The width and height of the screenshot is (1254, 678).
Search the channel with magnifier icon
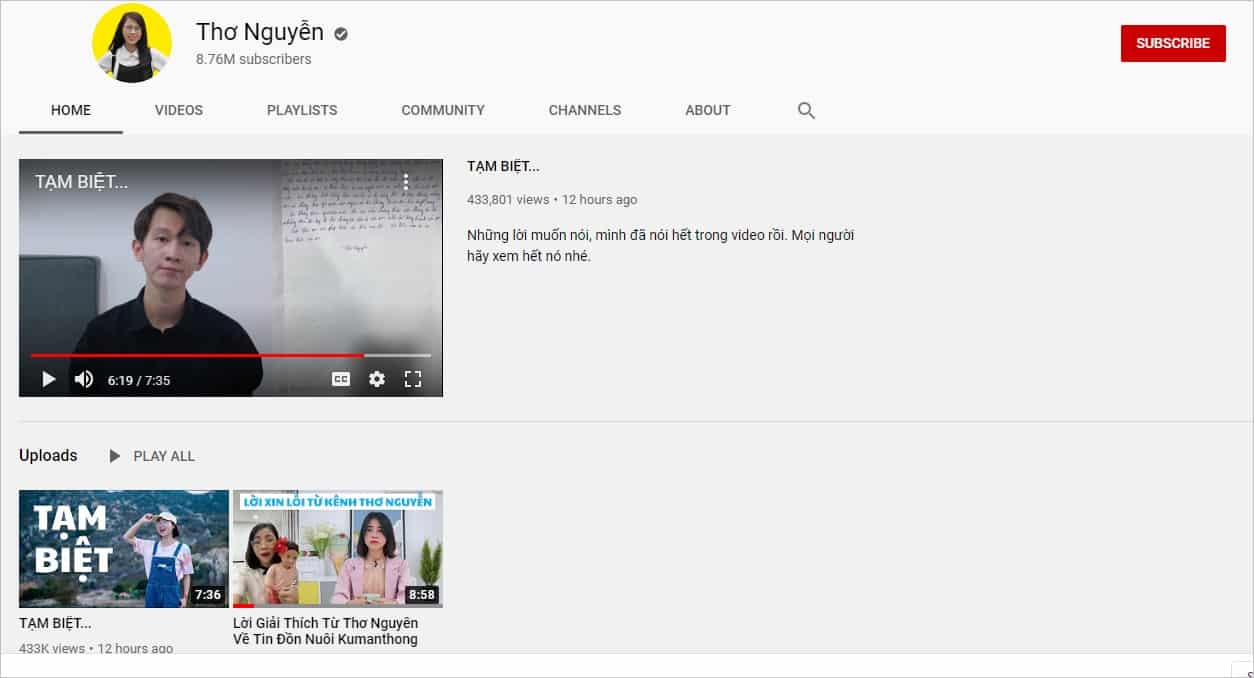click(x=806, y=111)
